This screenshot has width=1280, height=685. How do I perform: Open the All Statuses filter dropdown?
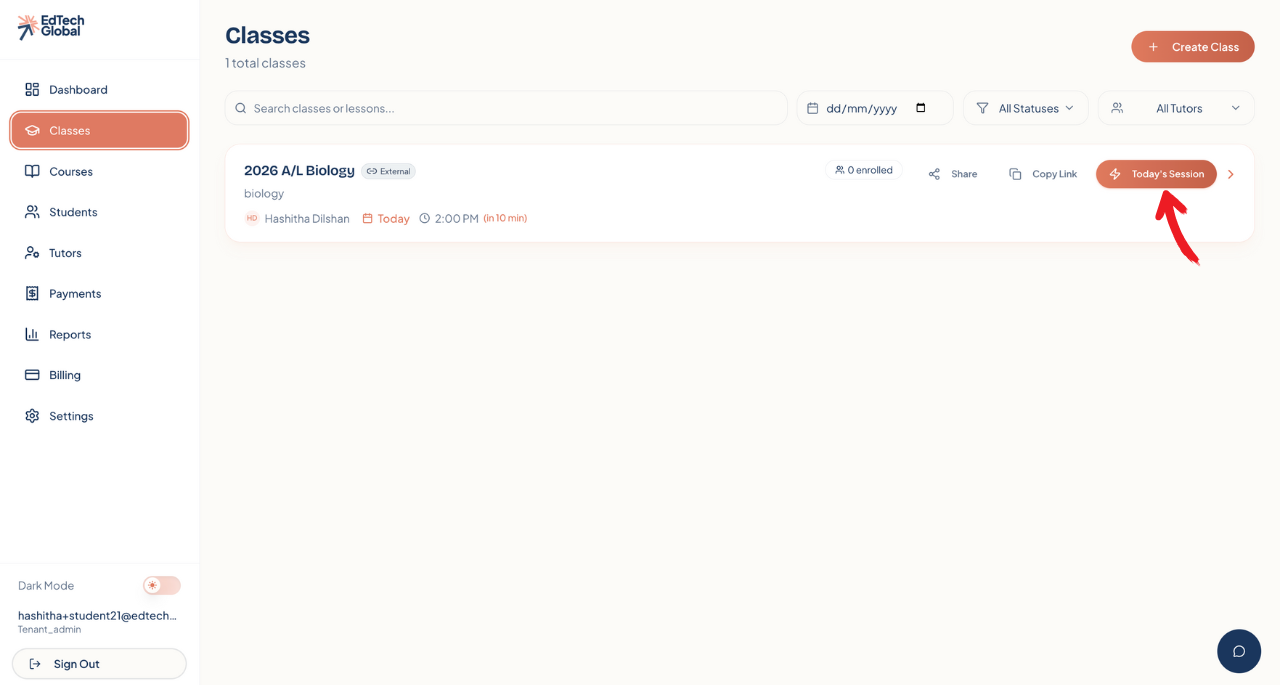click(x=1025, y=108)
